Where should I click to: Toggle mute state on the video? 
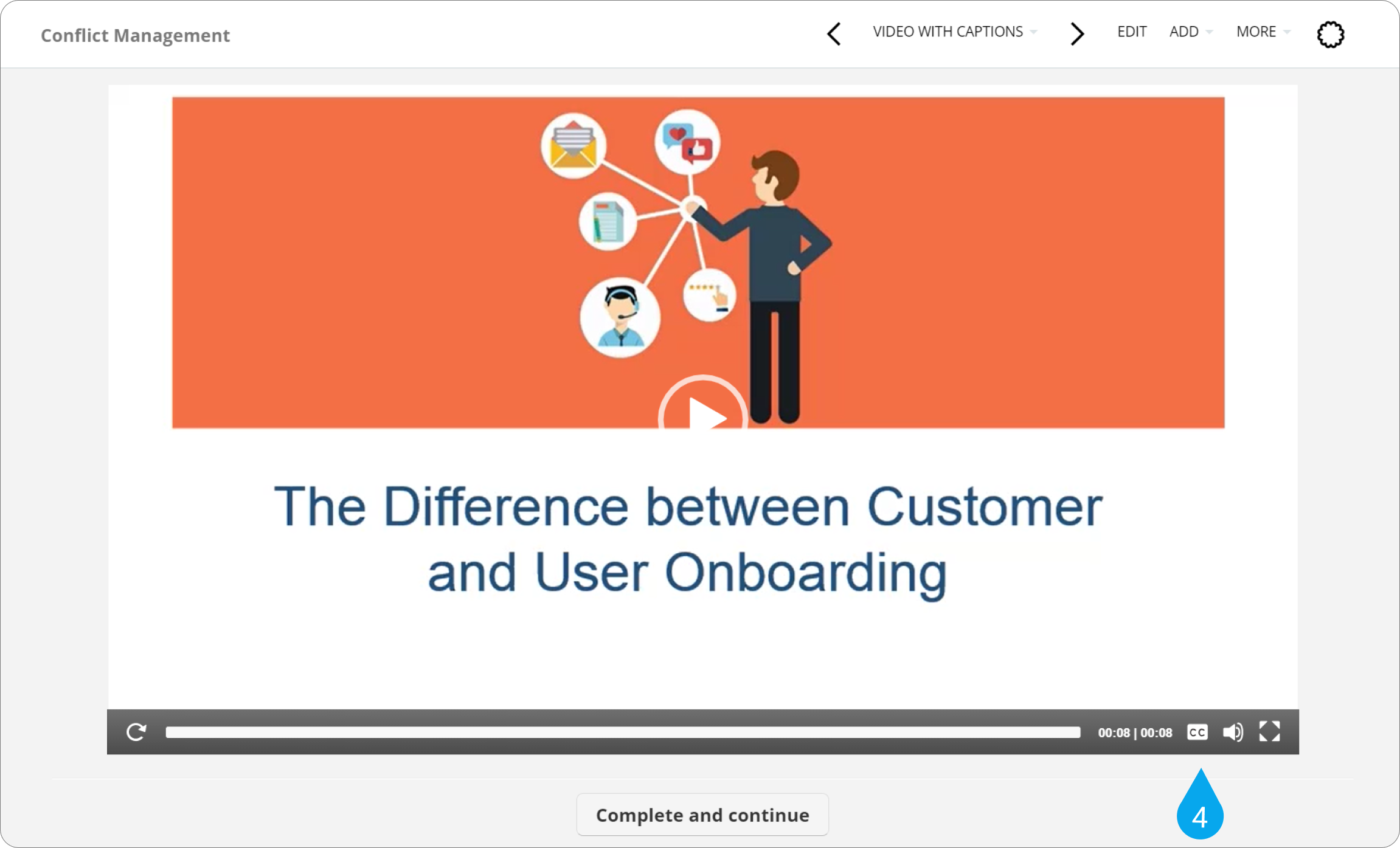tap(1233, 732)
